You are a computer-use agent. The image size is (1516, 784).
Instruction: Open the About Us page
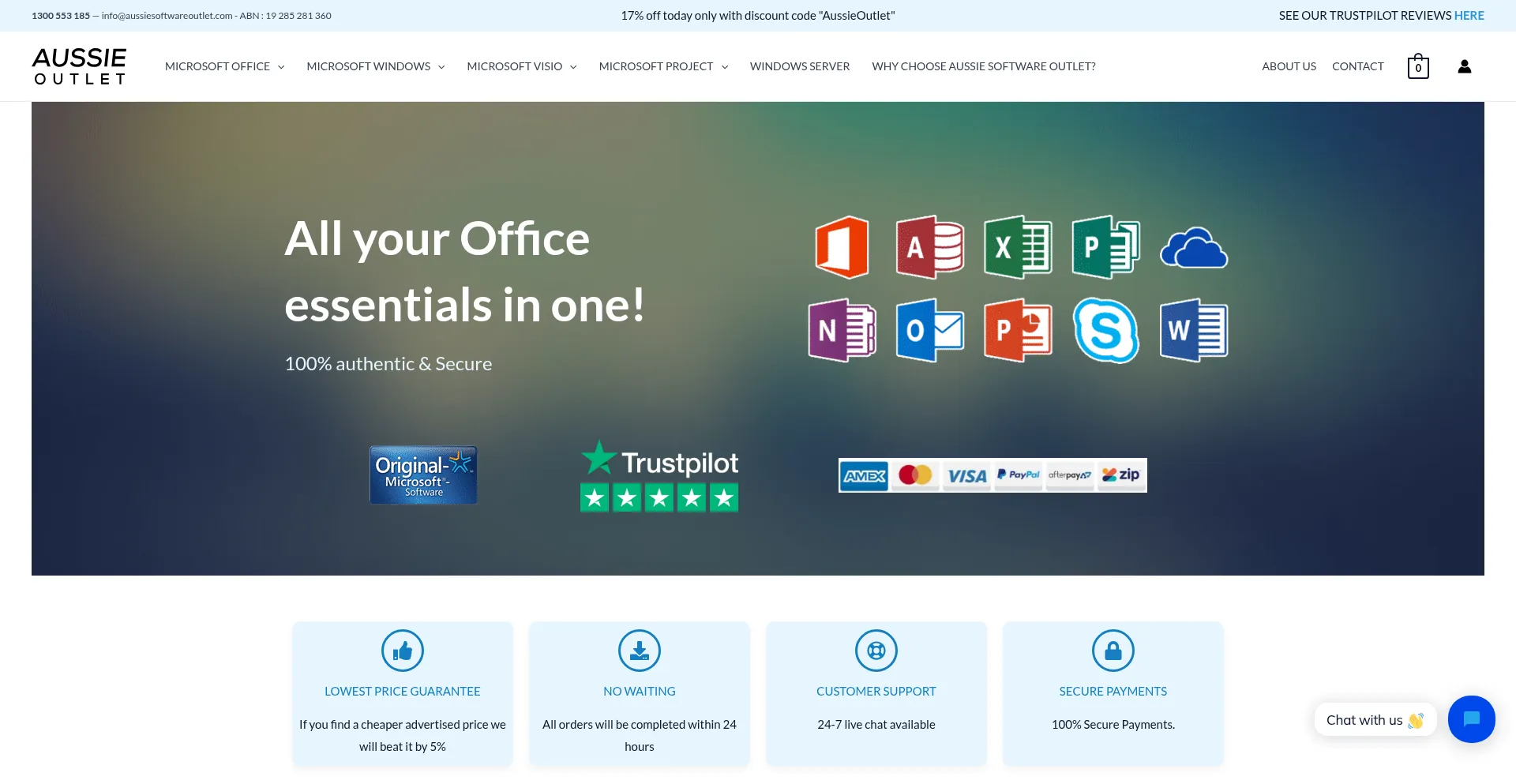coord(1289,67)
